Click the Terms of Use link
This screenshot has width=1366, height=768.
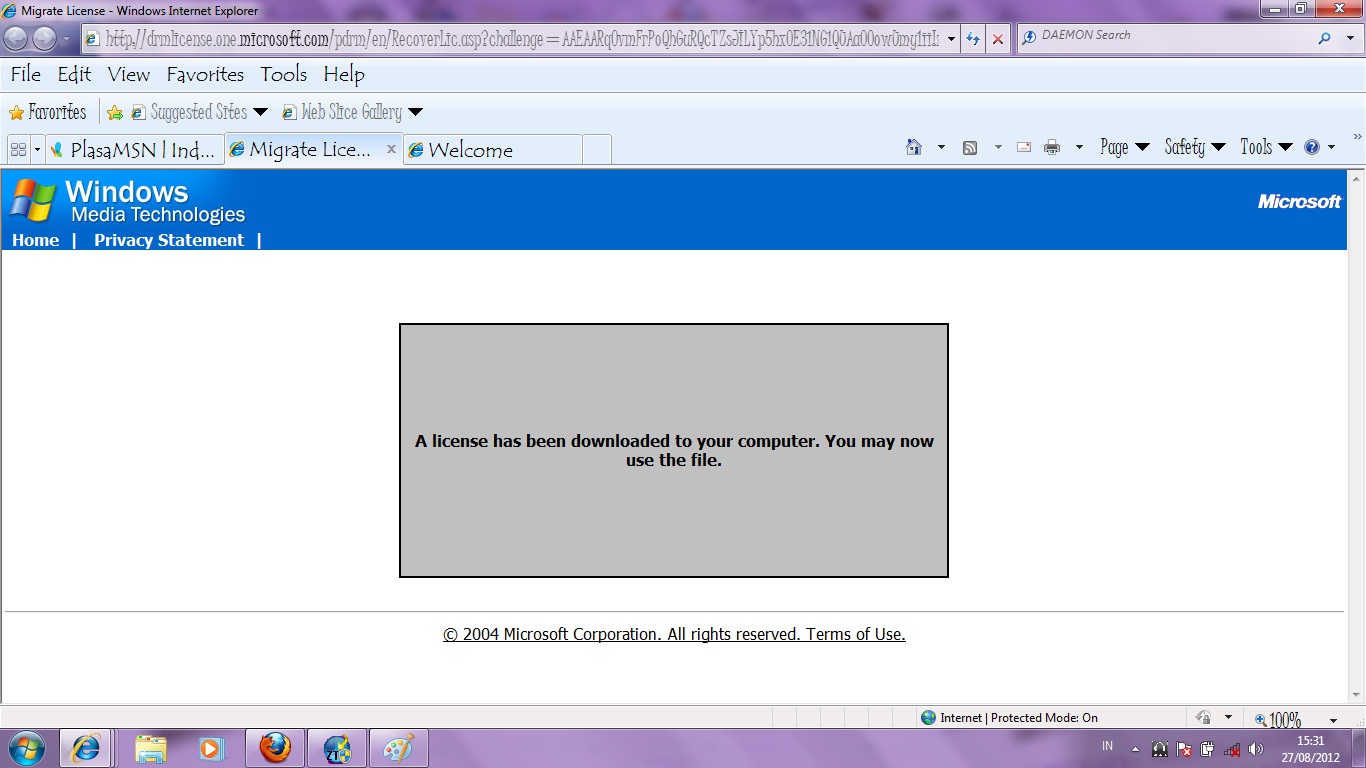(x=856, y=634)
